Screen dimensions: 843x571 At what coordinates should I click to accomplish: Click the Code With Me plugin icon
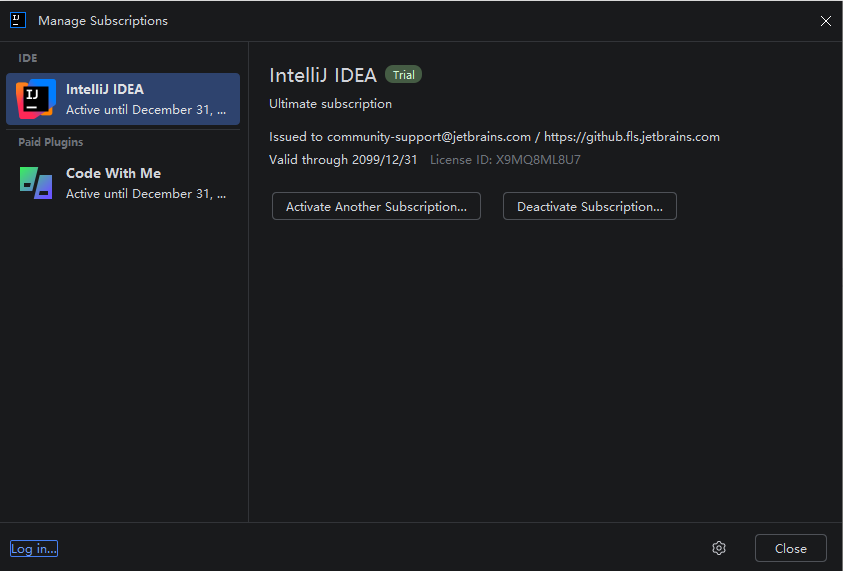point(36,183)
